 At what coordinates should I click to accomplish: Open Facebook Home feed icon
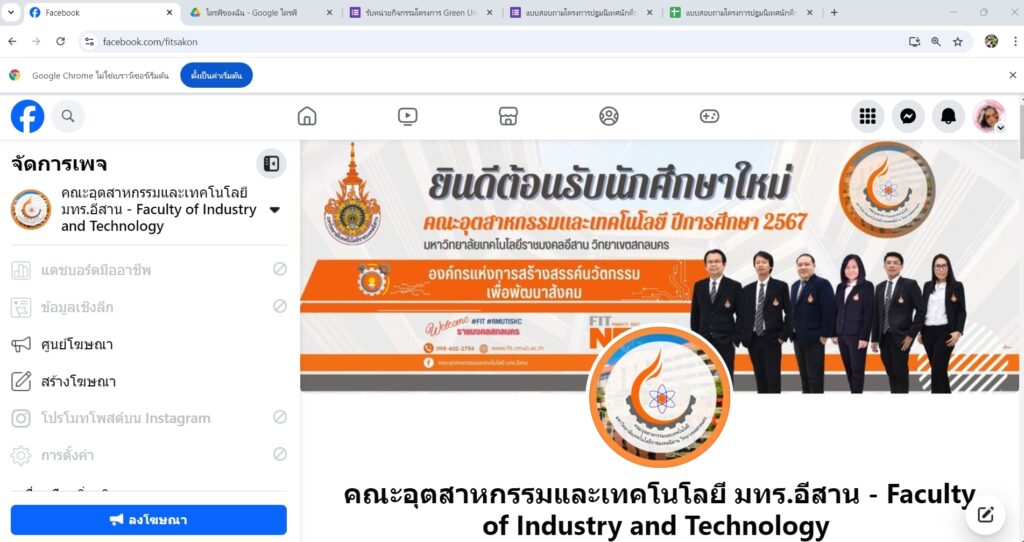tap(307, 116)
